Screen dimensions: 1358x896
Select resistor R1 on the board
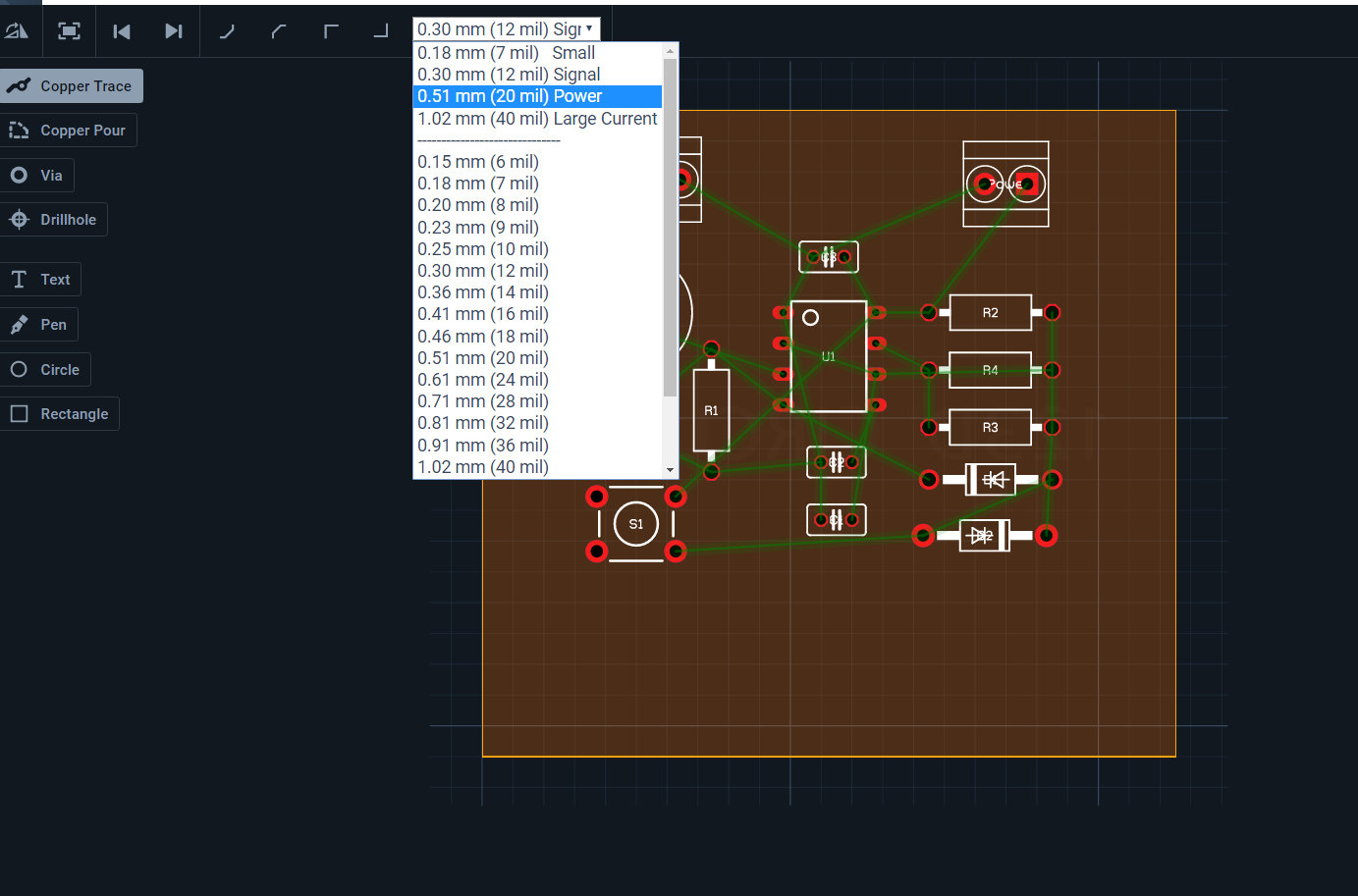[711, 410]
